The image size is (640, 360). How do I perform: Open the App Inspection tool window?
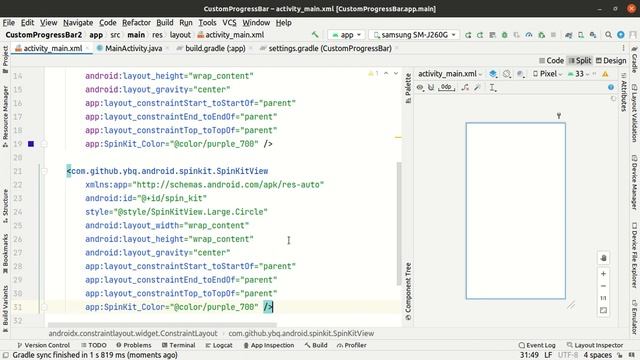point(269,345)
